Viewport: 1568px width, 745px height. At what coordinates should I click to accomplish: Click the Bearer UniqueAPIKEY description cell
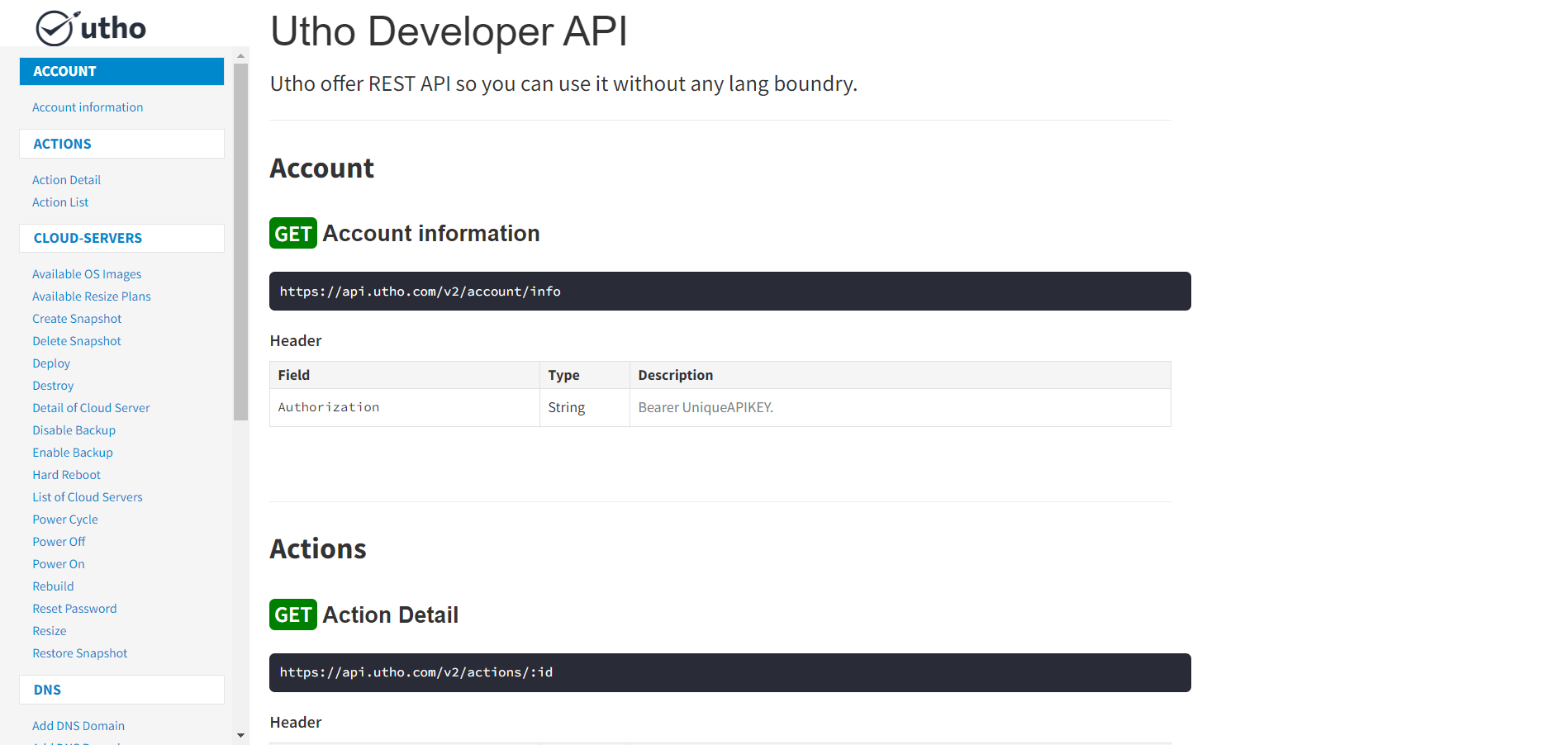click(900, 407)
